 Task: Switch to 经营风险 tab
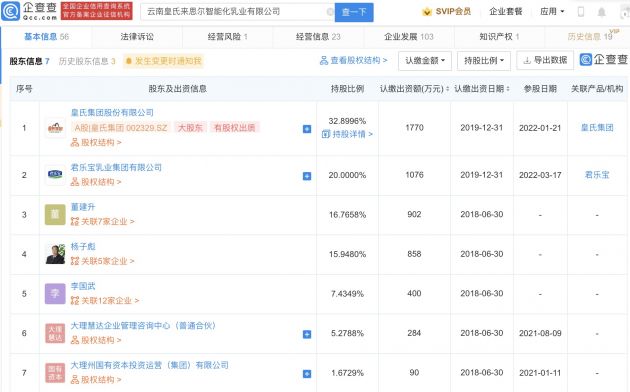227,37
